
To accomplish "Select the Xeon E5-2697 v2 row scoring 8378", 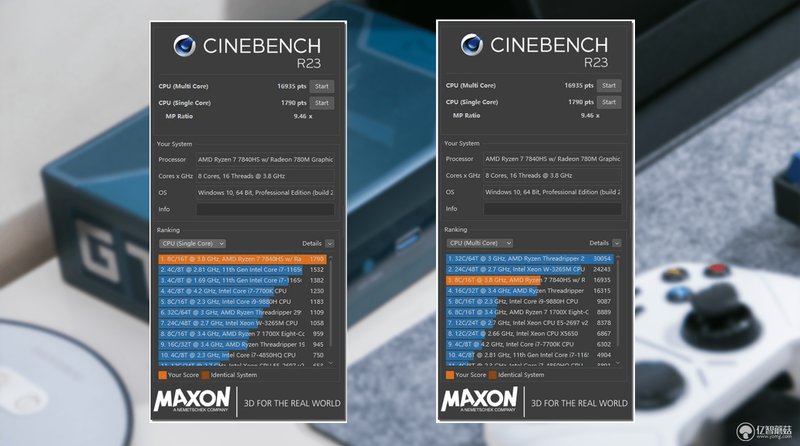I will coord(529,323).
